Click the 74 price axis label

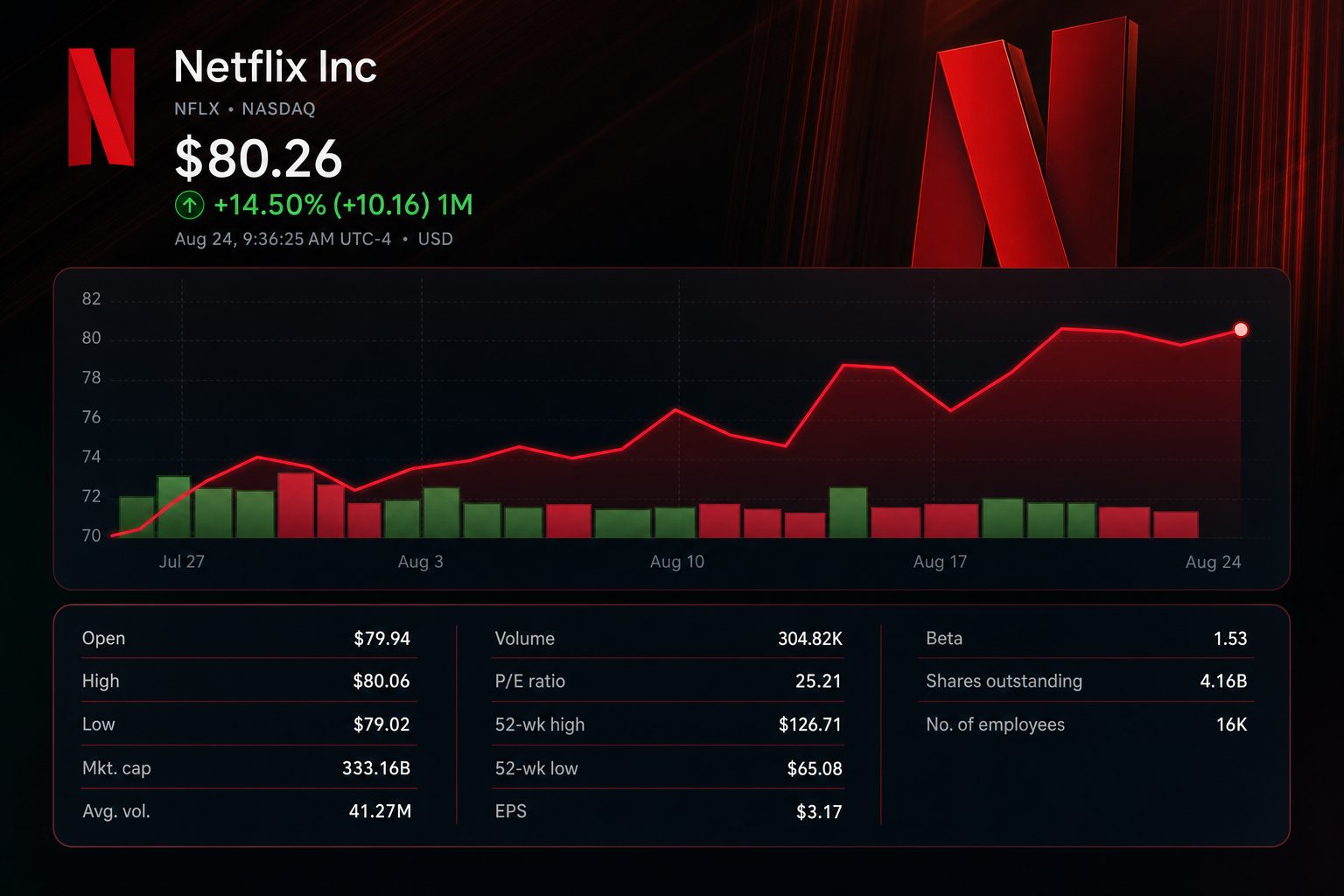[x=91, y=457]
